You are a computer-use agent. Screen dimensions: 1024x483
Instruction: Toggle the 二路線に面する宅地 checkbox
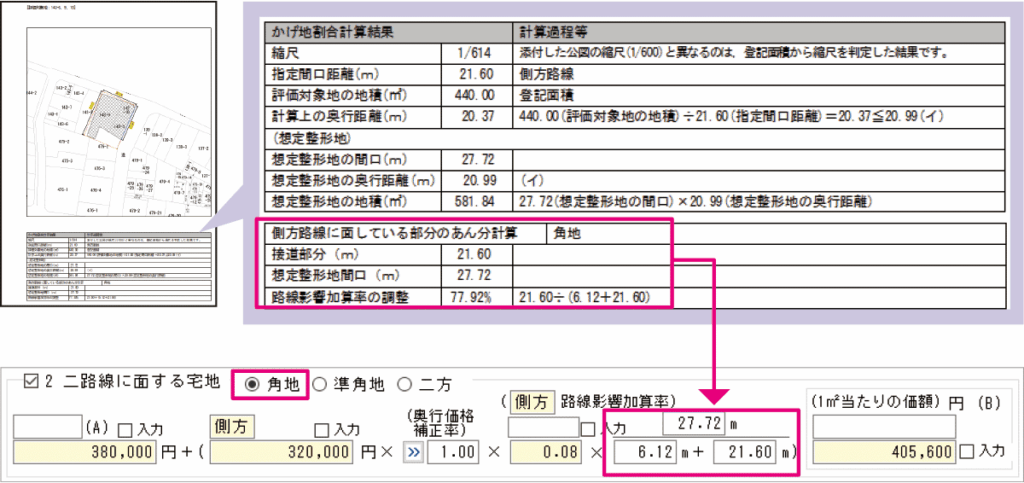[30, 384]
